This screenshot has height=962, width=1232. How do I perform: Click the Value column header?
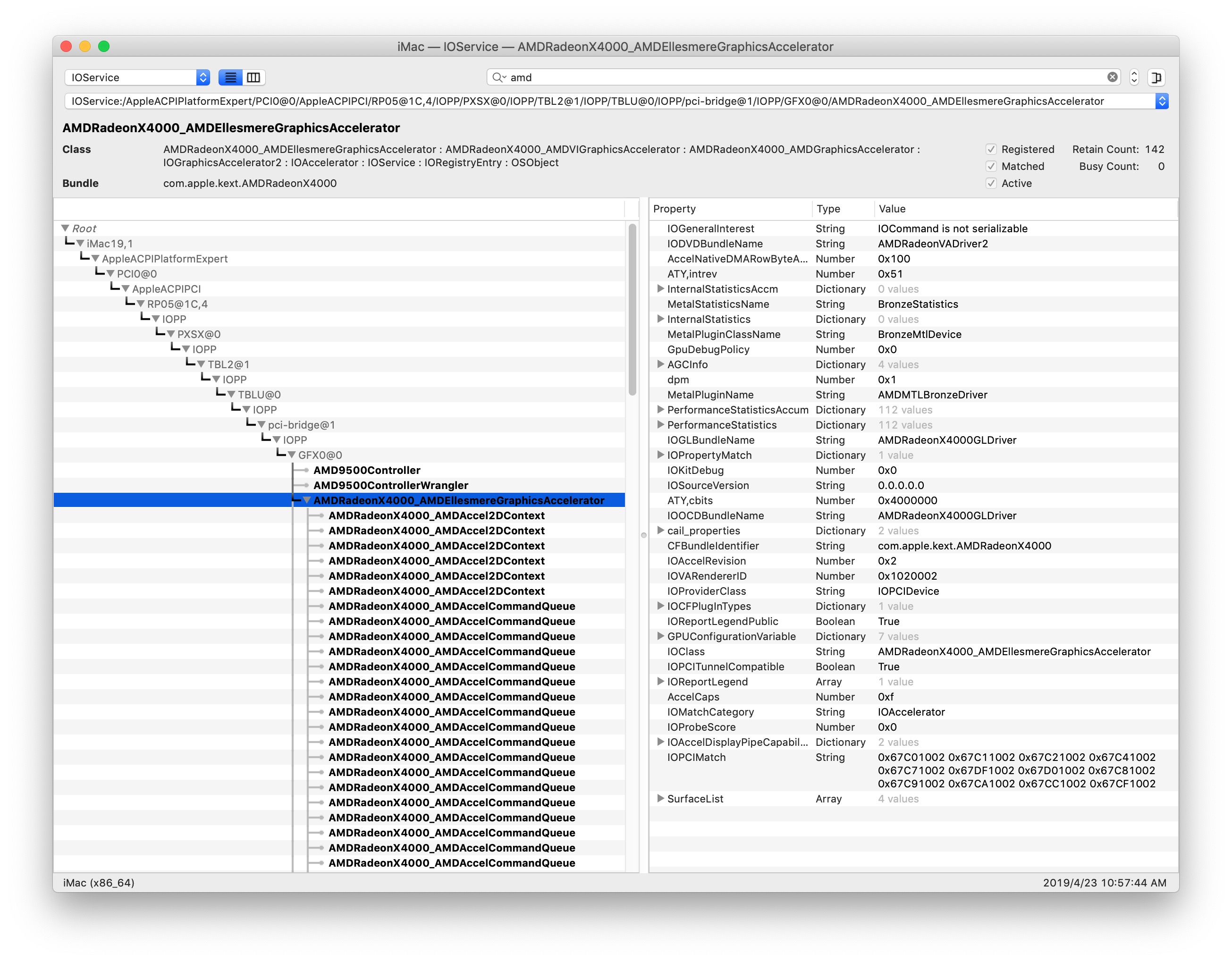pos(892,209)
